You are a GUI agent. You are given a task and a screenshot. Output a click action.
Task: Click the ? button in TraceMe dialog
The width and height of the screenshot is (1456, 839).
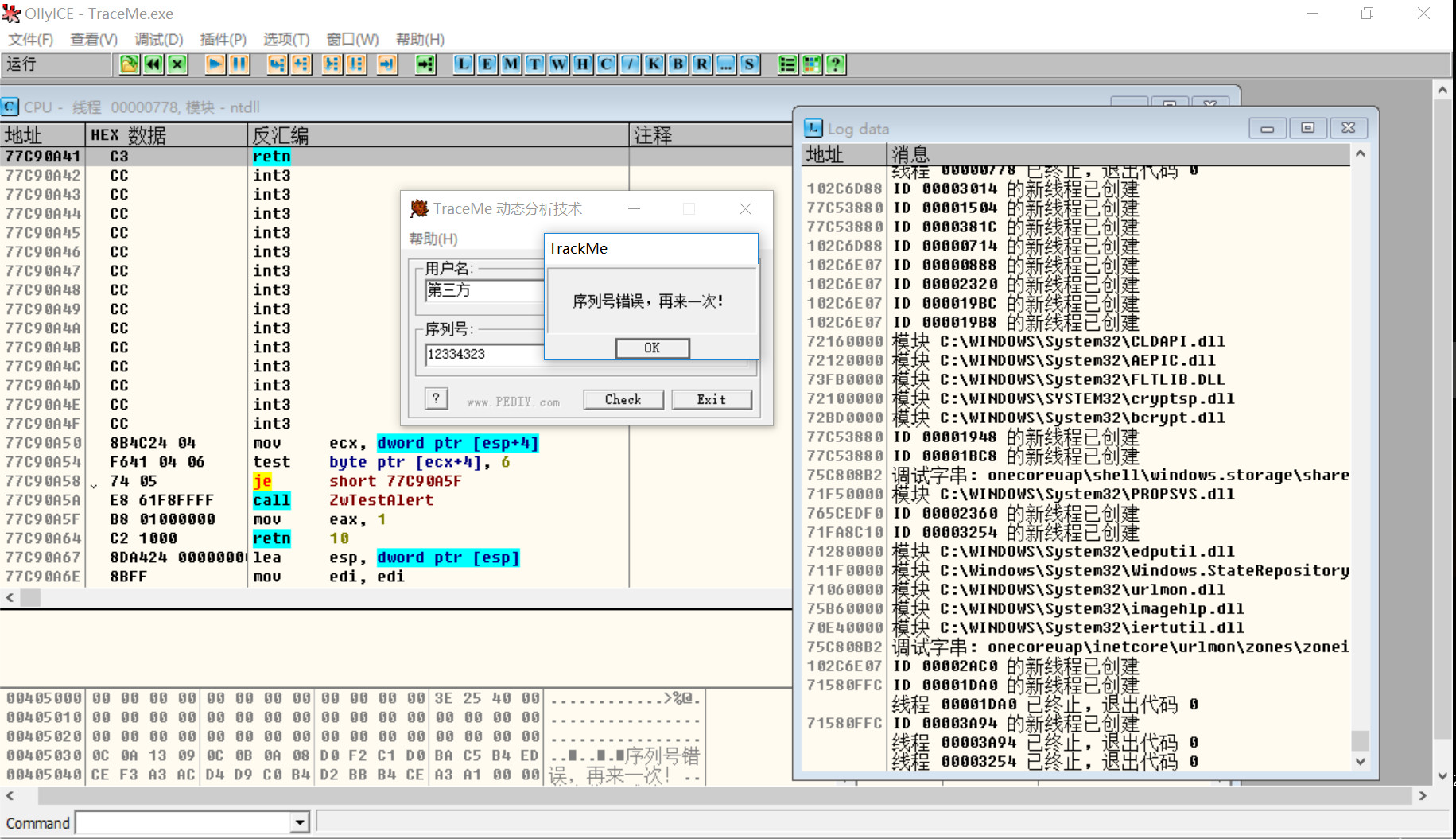436,398
